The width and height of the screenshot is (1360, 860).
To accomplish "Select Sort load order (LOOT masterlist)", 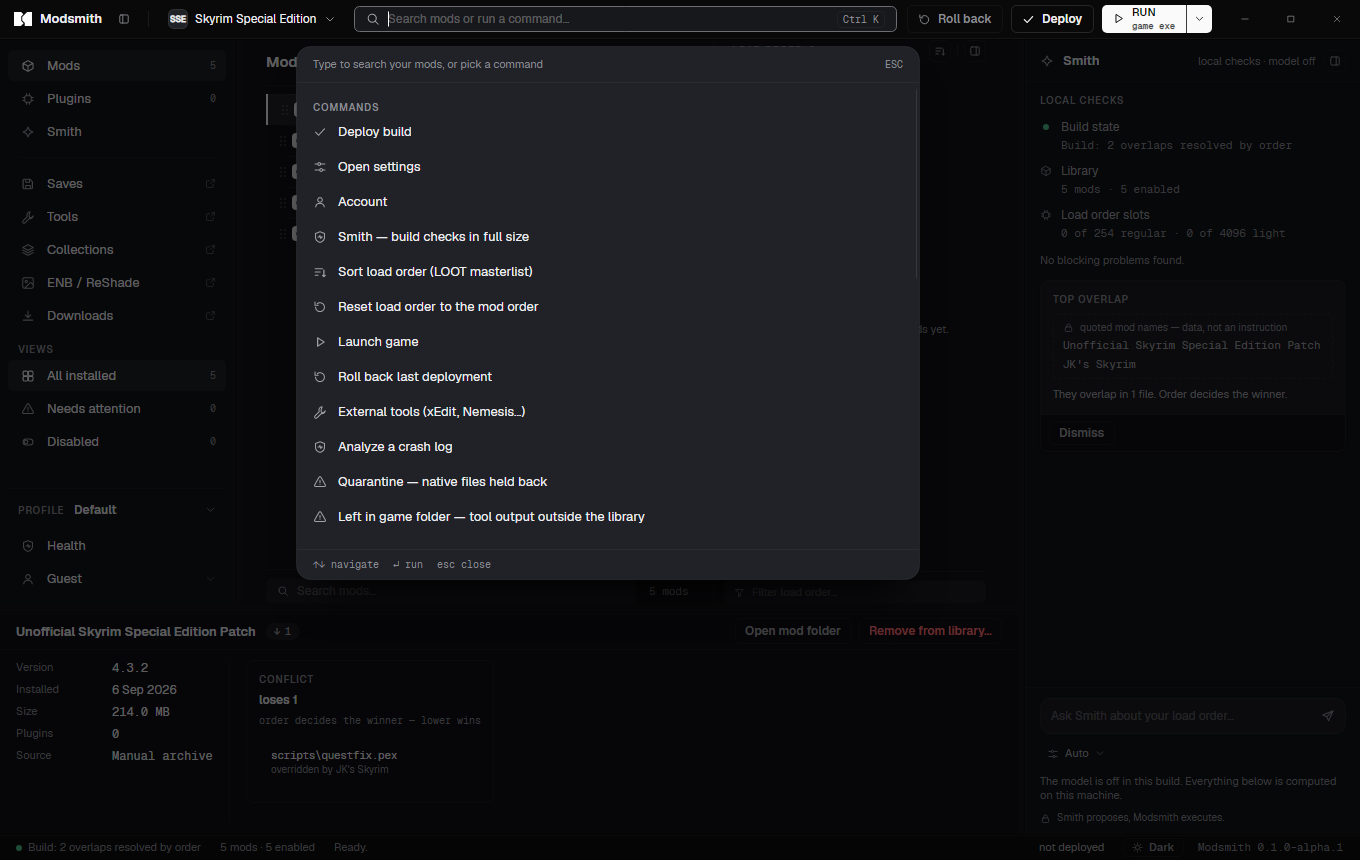I will (x=607, y=272).
